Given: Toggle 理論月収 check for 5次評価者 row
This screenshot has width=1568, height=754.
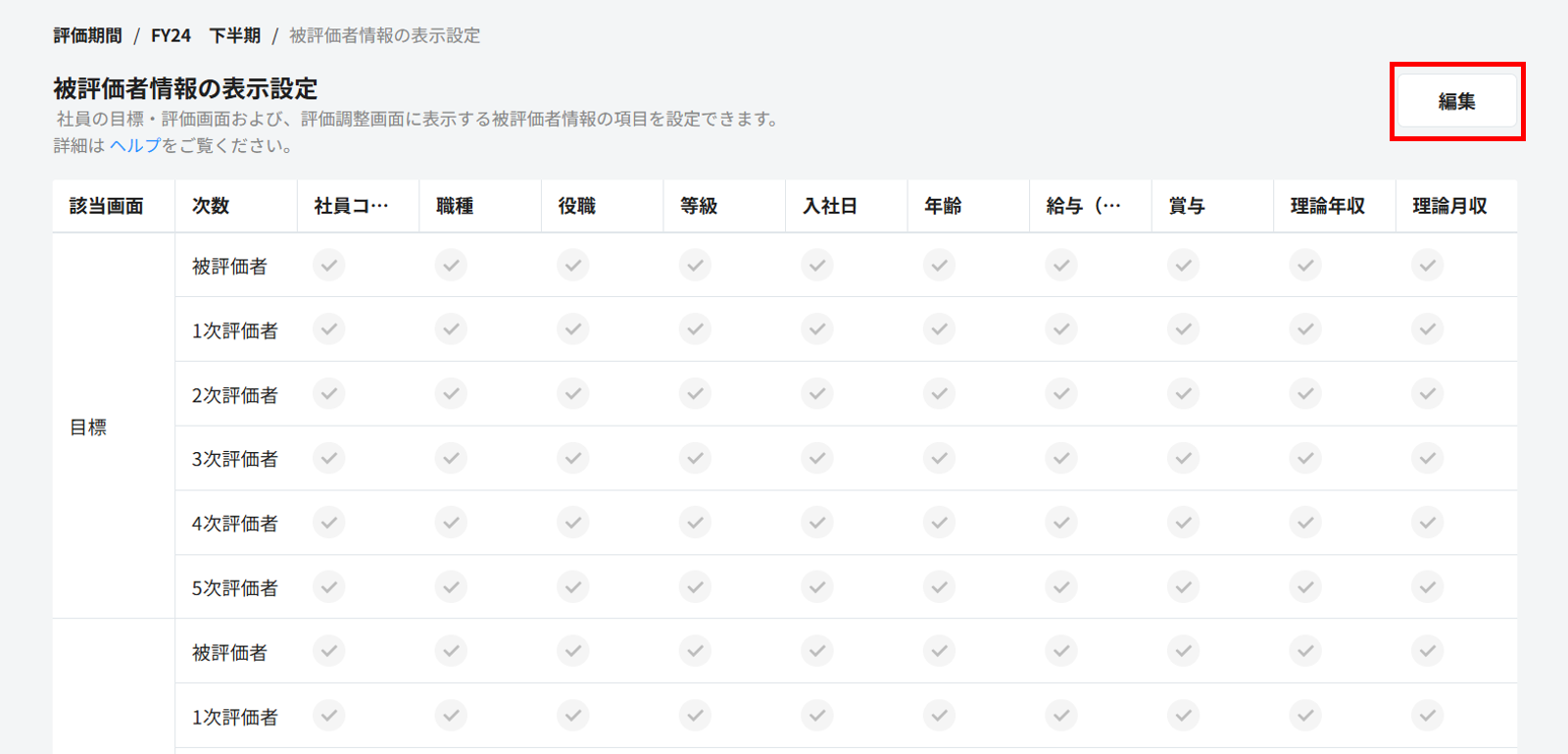Looking at the screenshot, I should point(1427,587).
